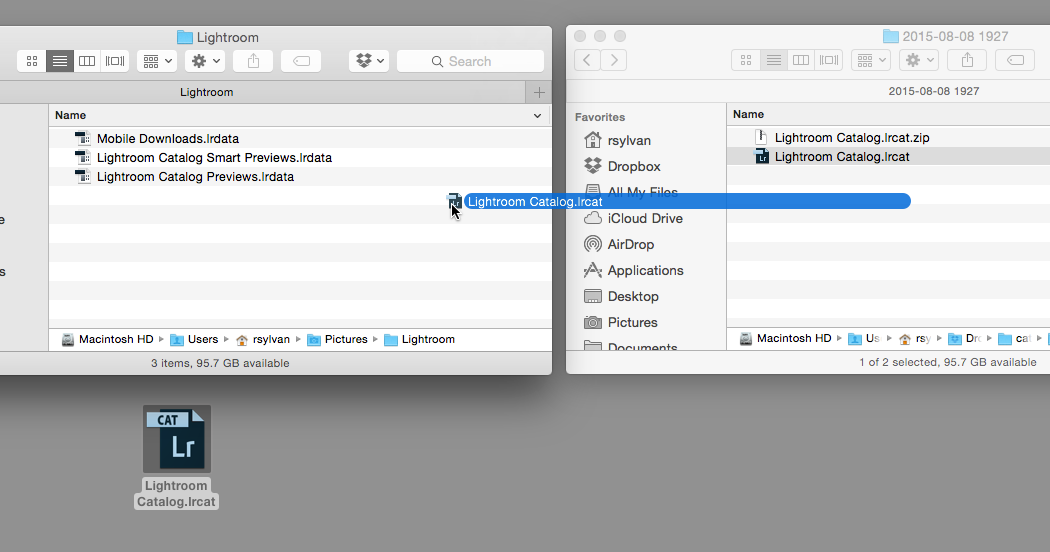The image size is (1050, 552).
Task: Click Share button in Lightroom window
Action: (253, 61)
